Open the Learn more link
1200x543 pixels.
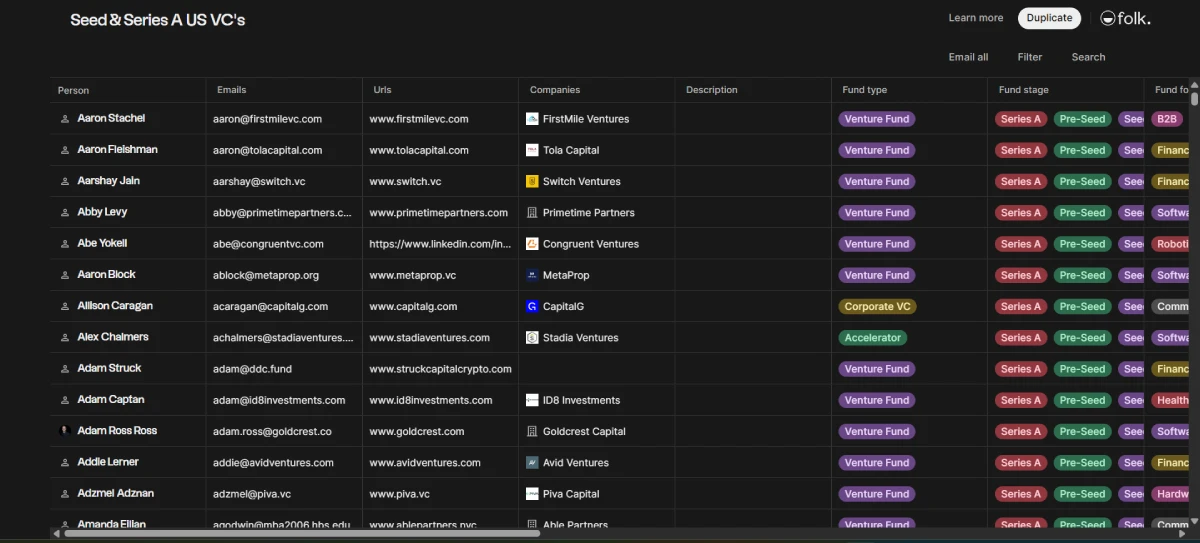tap(975, 18)
